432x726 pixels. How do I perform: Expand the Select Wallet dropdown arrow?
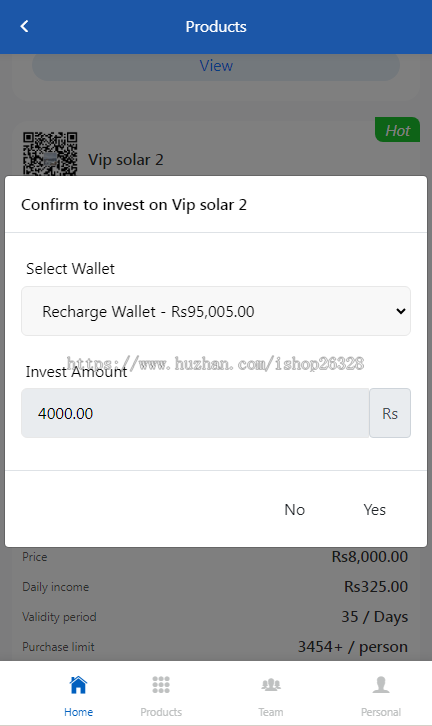pyautogui.click(x=401, y=311)
